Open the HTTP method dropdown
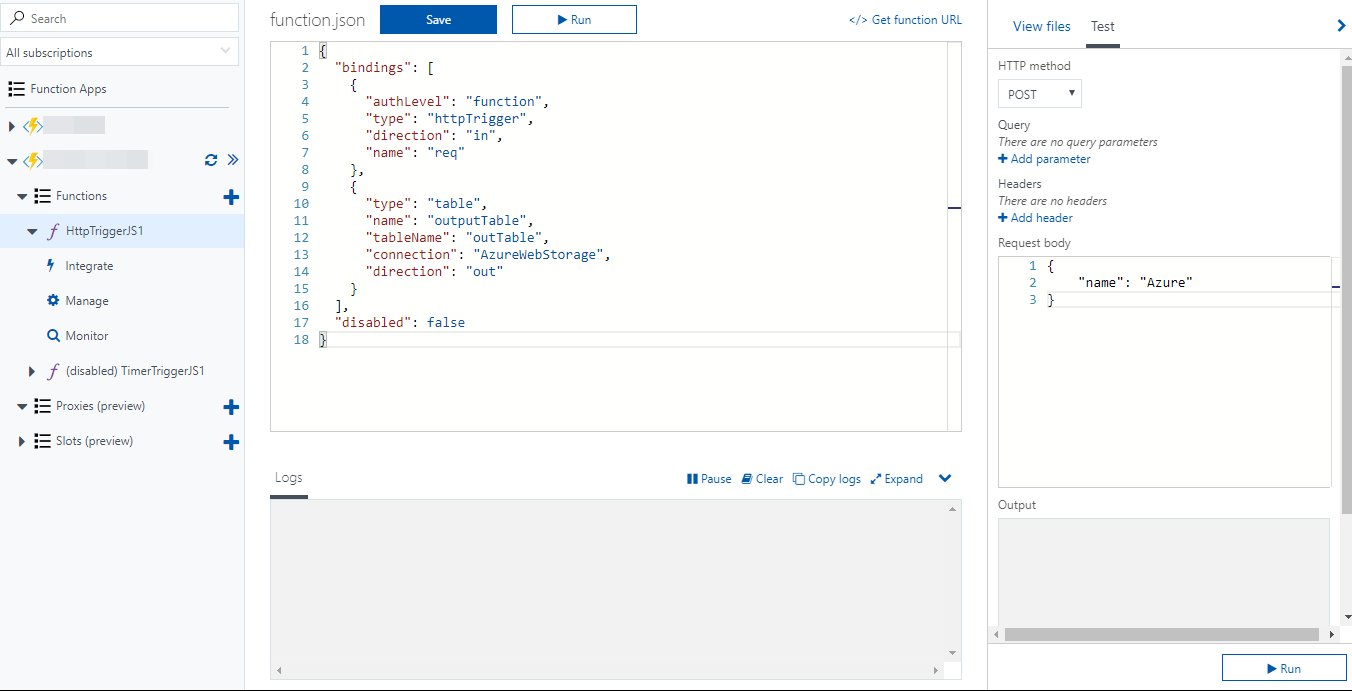 [1039, 93]
